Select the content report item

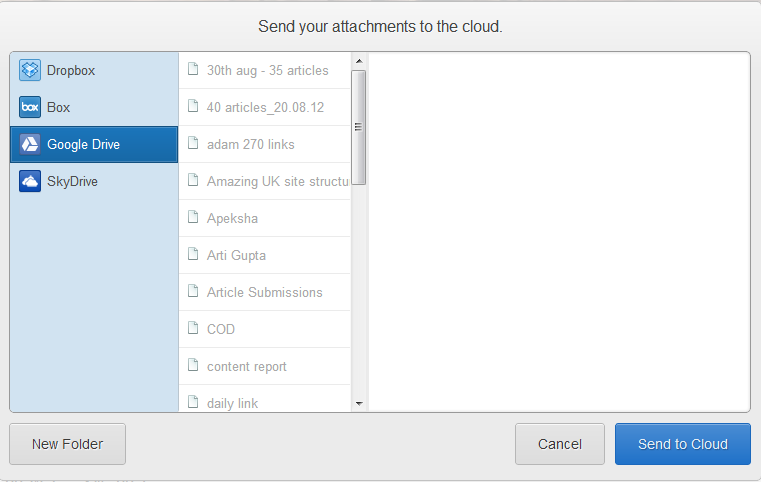click(246, 366)
